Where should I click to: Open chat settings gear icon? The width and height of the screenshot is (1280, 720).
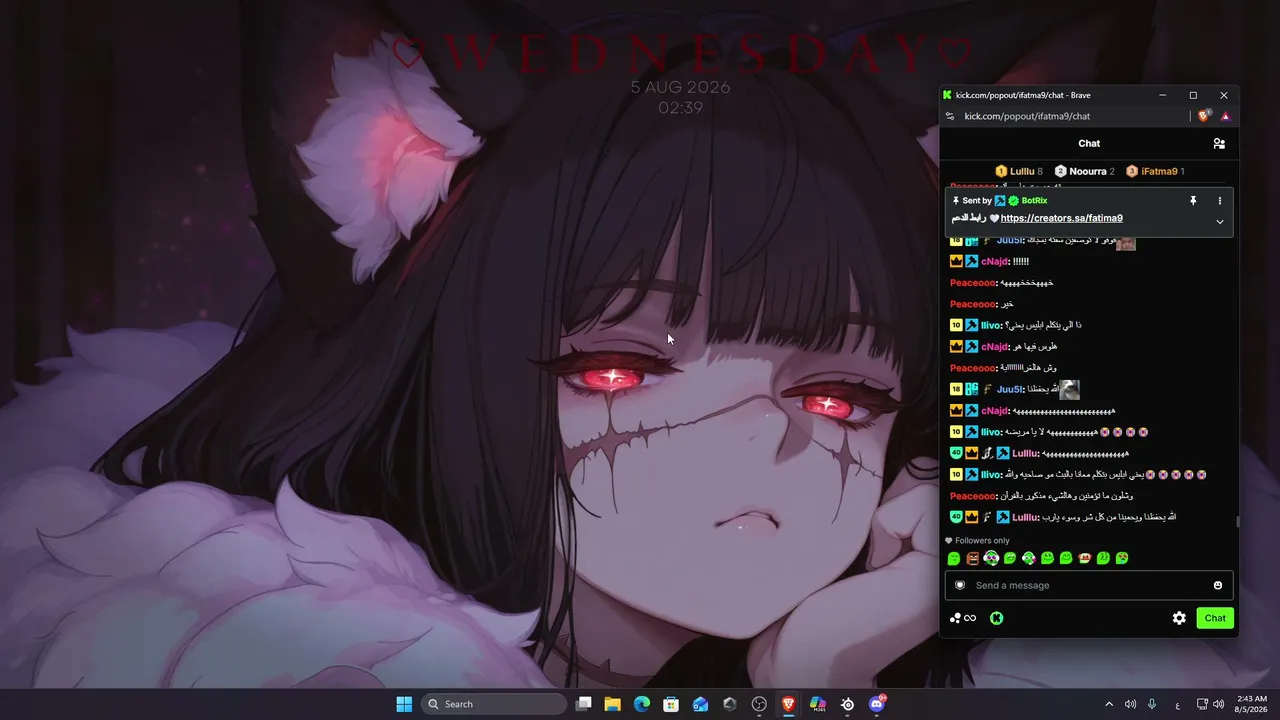[x=1179, y=618]
